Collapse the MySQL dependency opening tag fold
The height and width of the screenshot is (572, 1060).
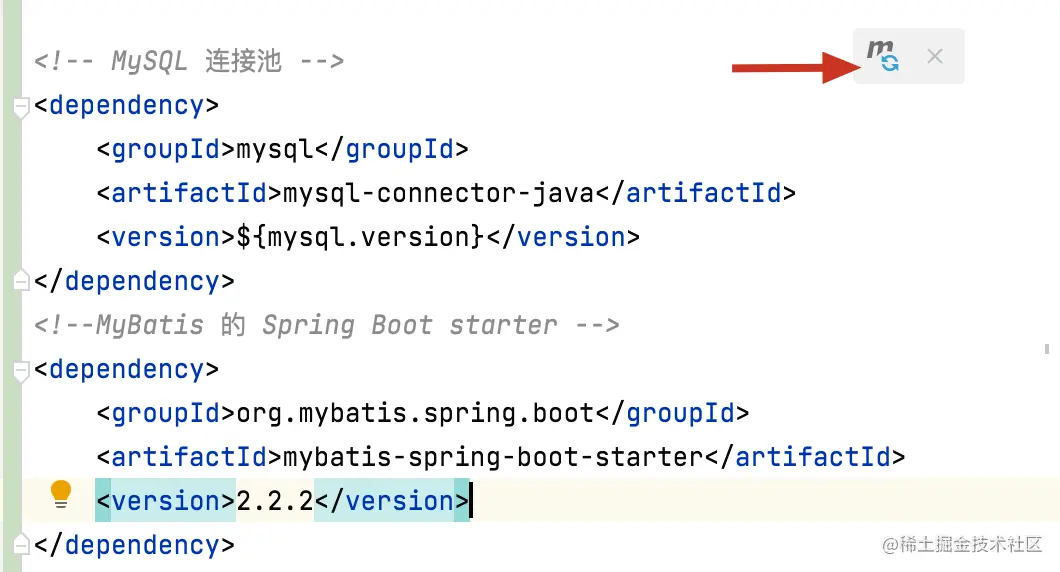coord(22,107)
